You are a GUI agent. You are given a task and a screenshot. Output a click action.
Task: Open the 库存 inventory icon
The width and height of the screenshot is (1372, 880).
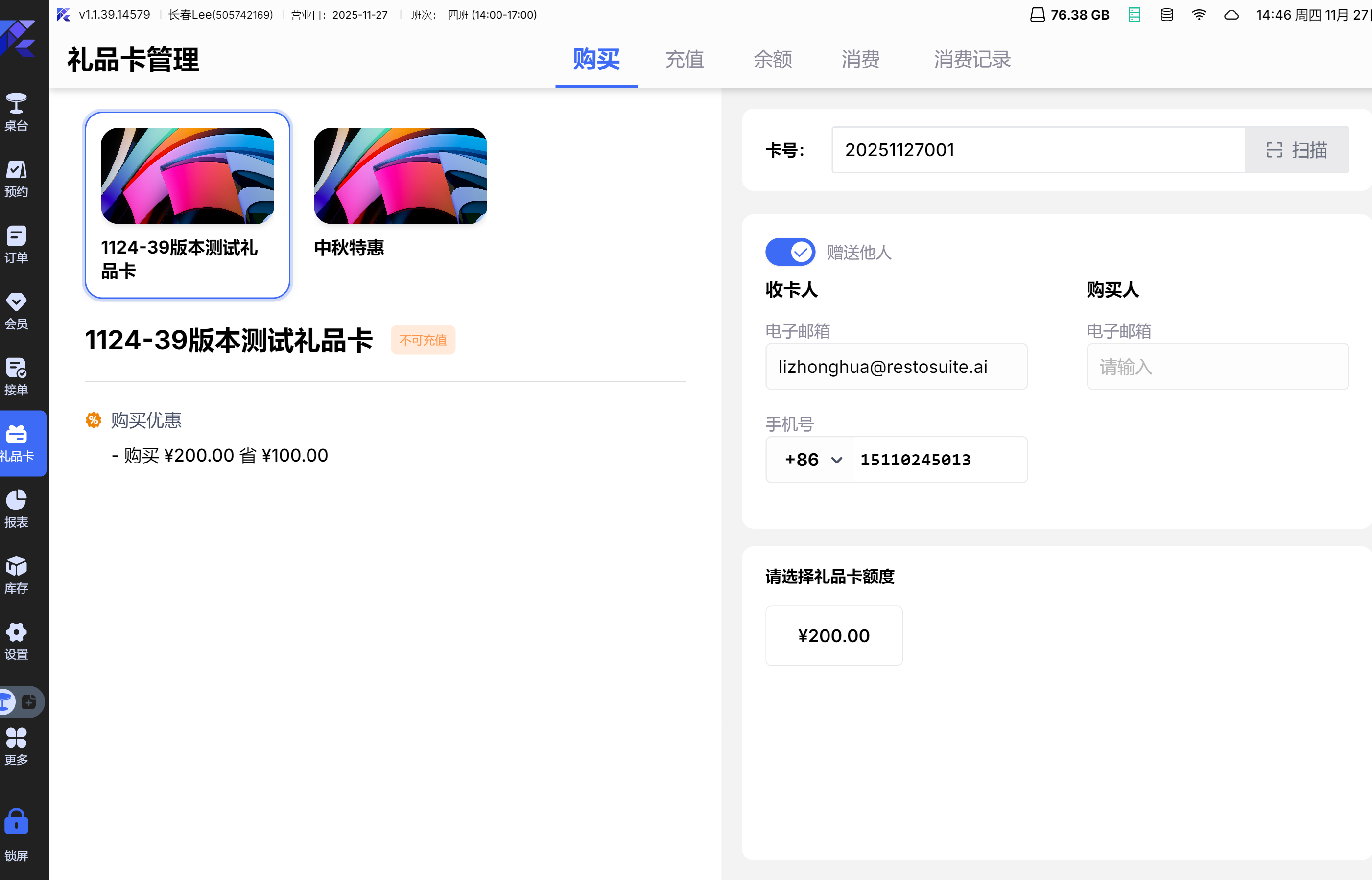coord(16,575)
